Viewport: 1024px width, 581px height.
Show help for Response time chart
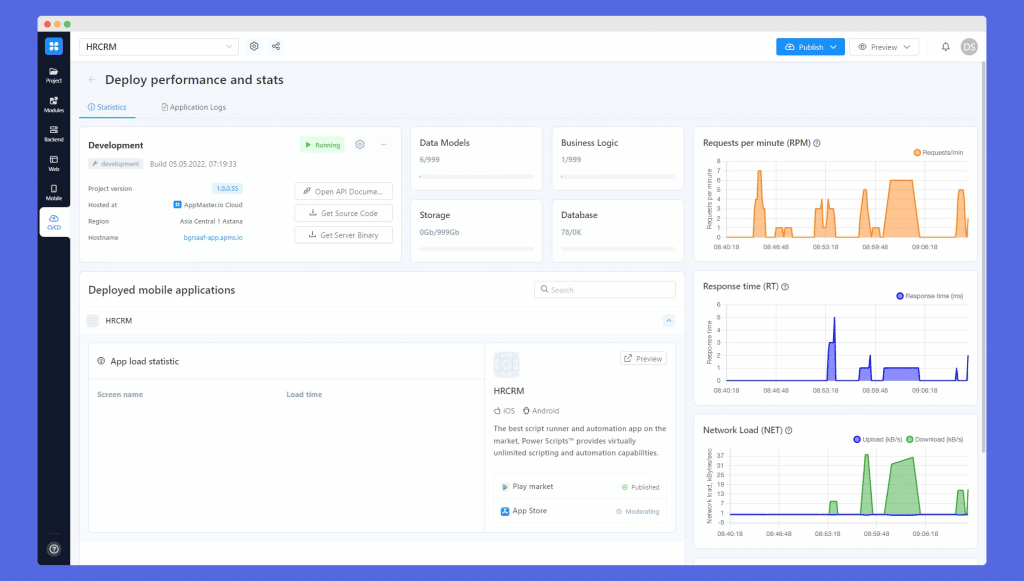point(785,287)
